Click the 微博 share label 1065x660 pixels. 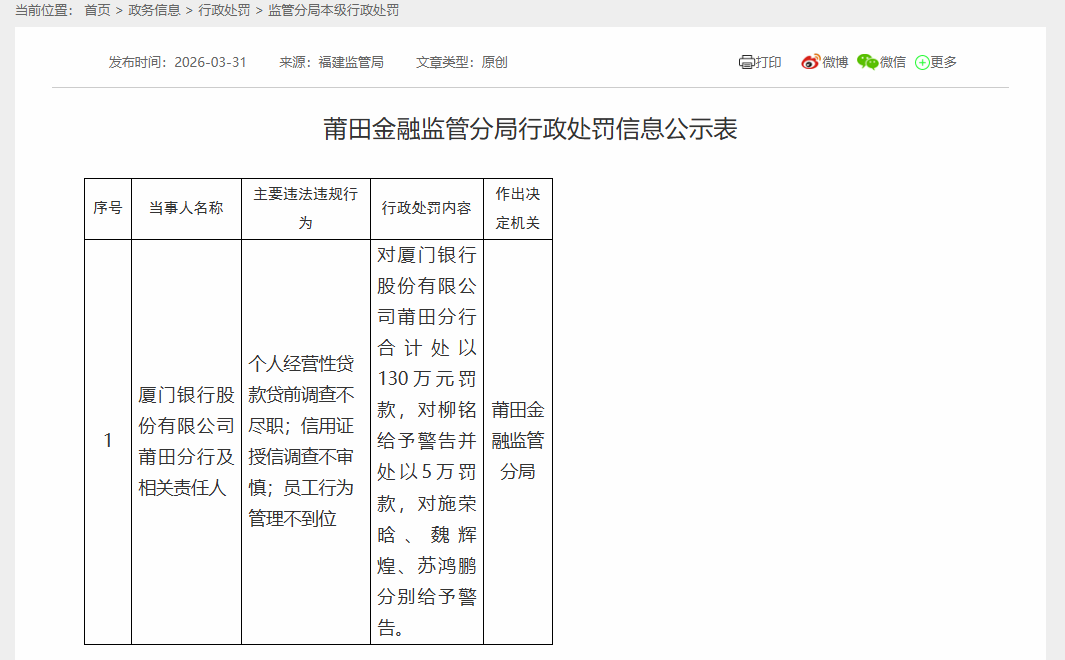tap(835, 62)
